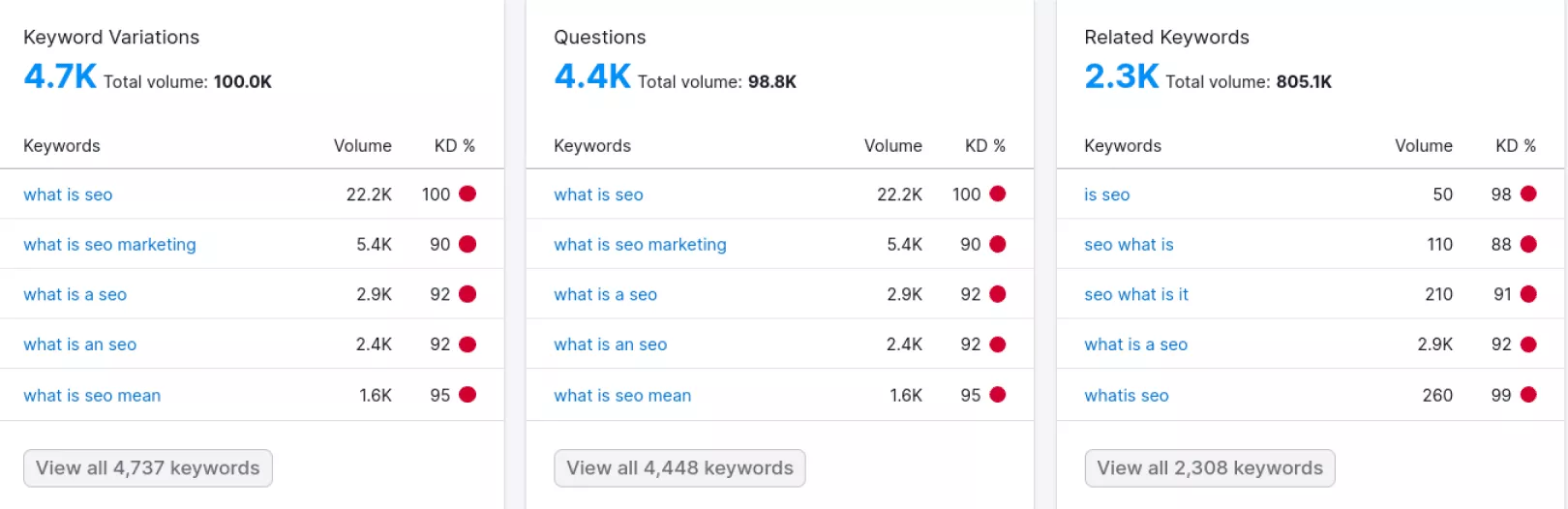Click red KD dot for 'seo what is it'

pos(1528,293)
